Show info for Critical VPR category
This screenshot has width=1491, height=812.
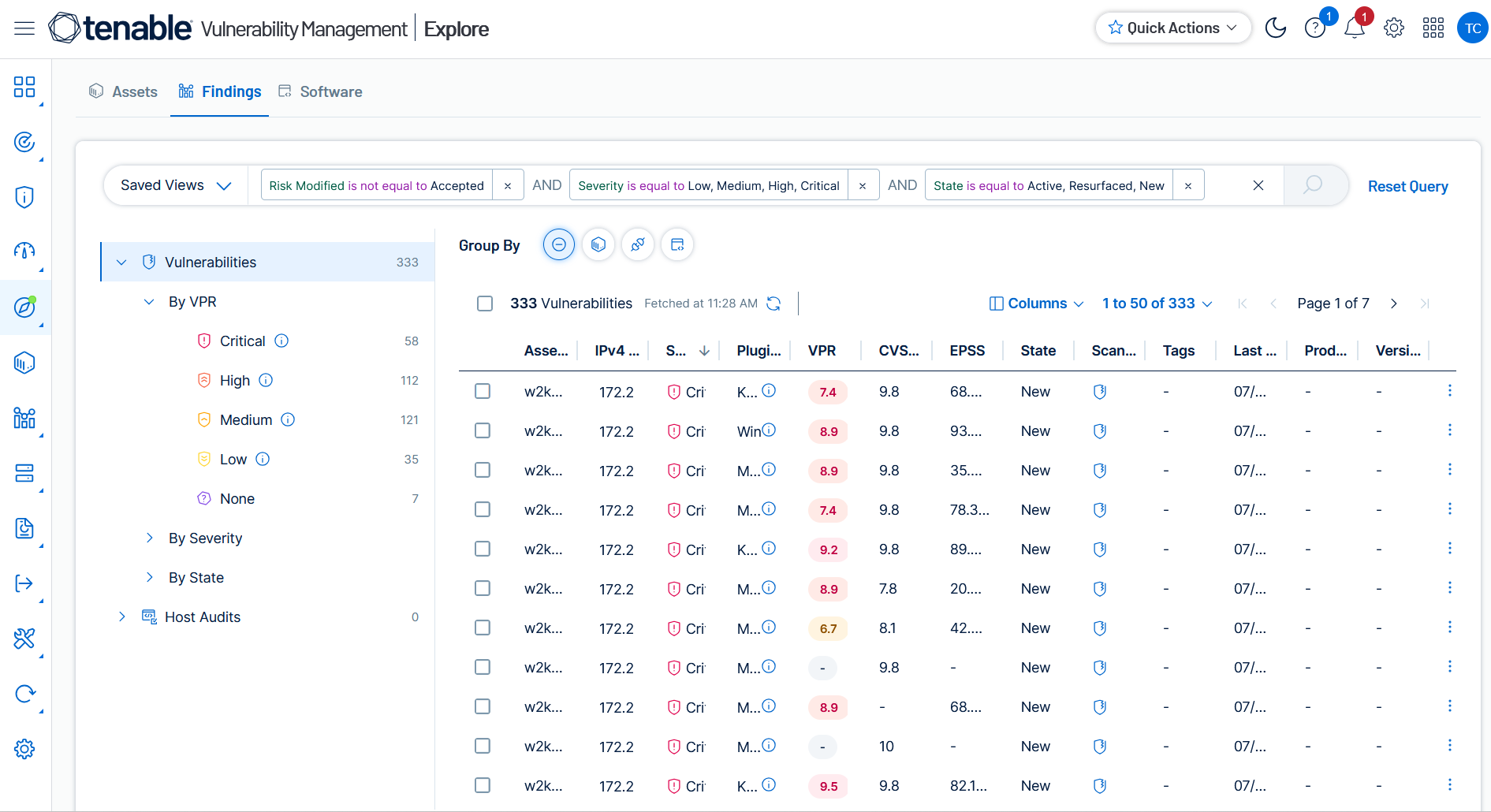coord(281,341)
